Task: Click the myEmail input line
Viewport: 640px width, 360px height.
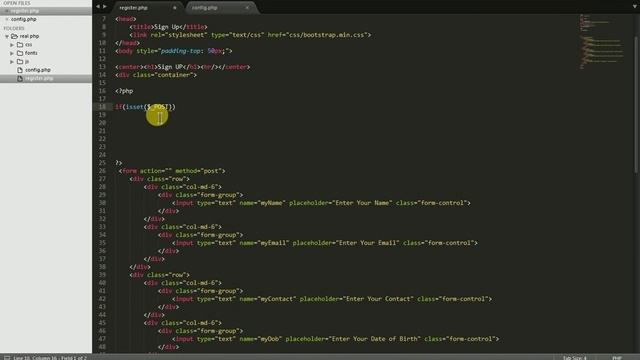Action: click(324, 243)
